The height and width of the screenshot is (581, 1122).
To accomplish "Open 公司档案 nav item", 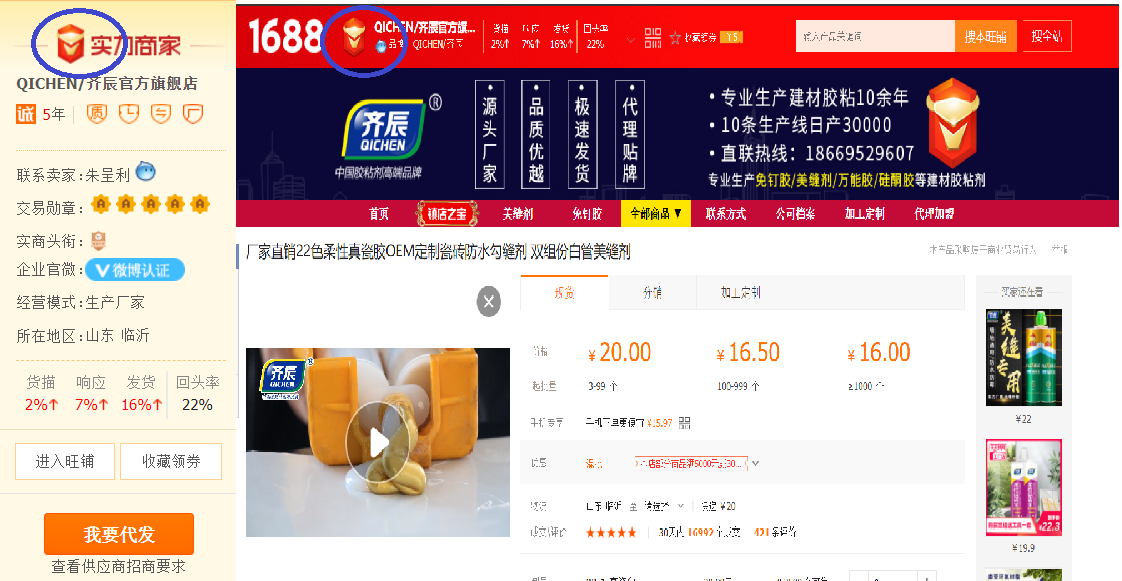I will click(795, 213).
